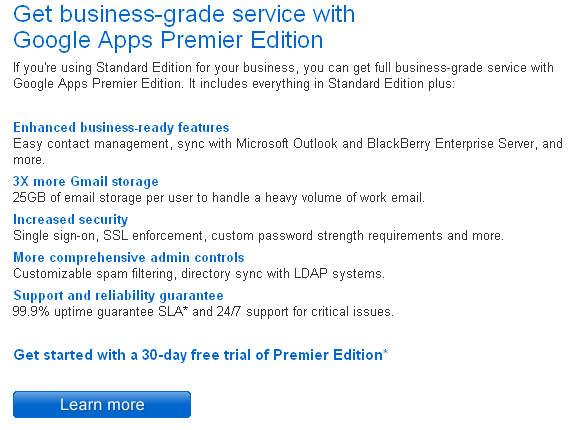Click the Customizable spam filtering description
Viewport: 572px width, 430px height.
[199, 274]
